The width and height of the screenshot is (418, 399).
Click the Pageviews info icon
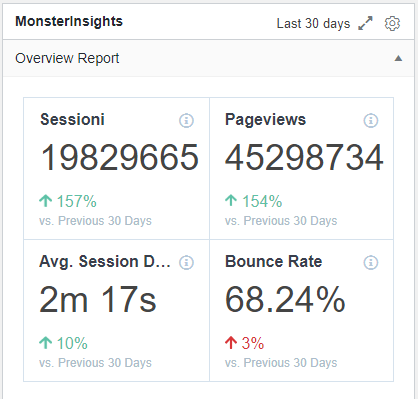tap(371, 120)
